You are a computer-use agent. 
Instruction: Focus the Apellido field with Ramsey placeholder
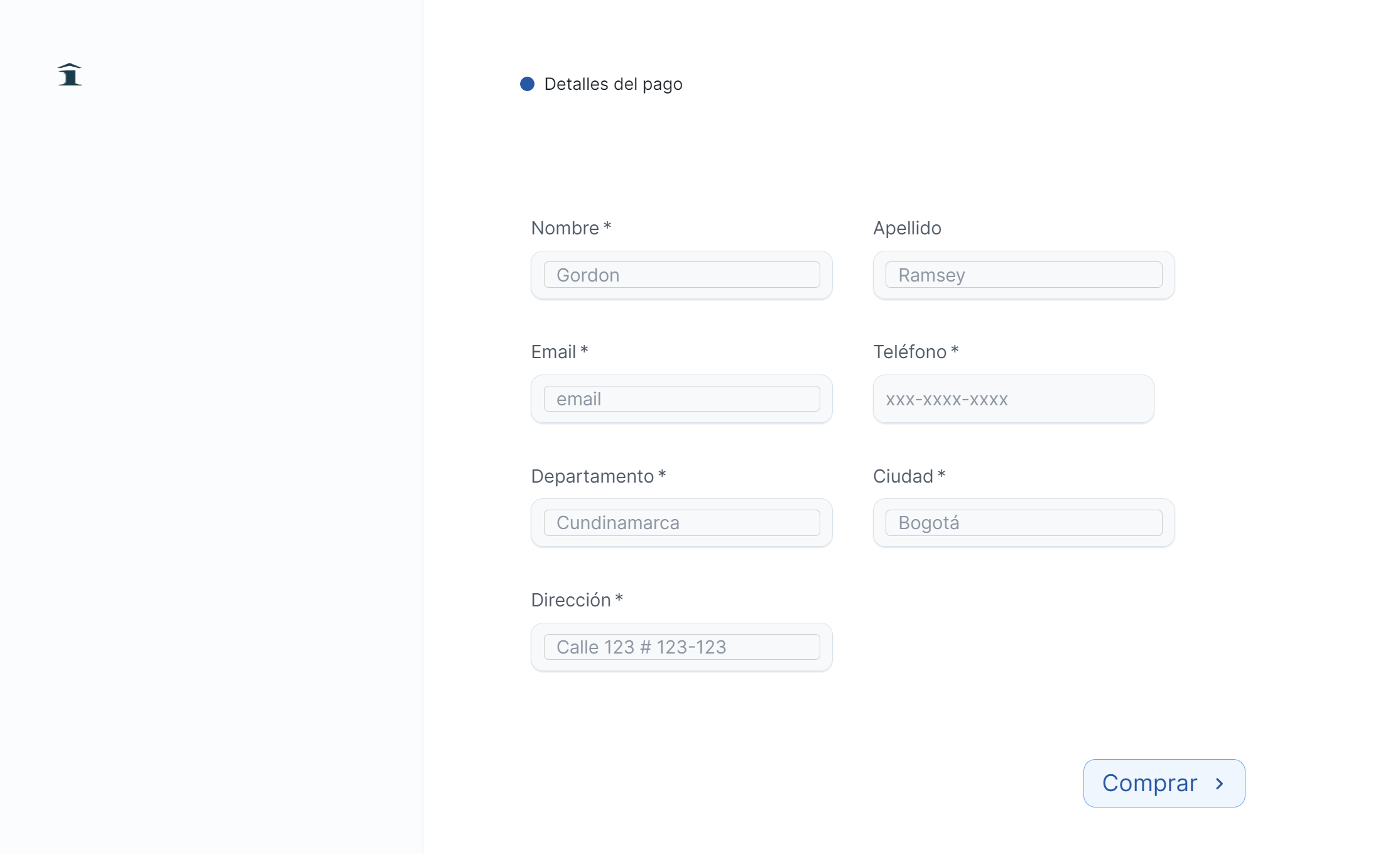click(x=1023, y=275)
